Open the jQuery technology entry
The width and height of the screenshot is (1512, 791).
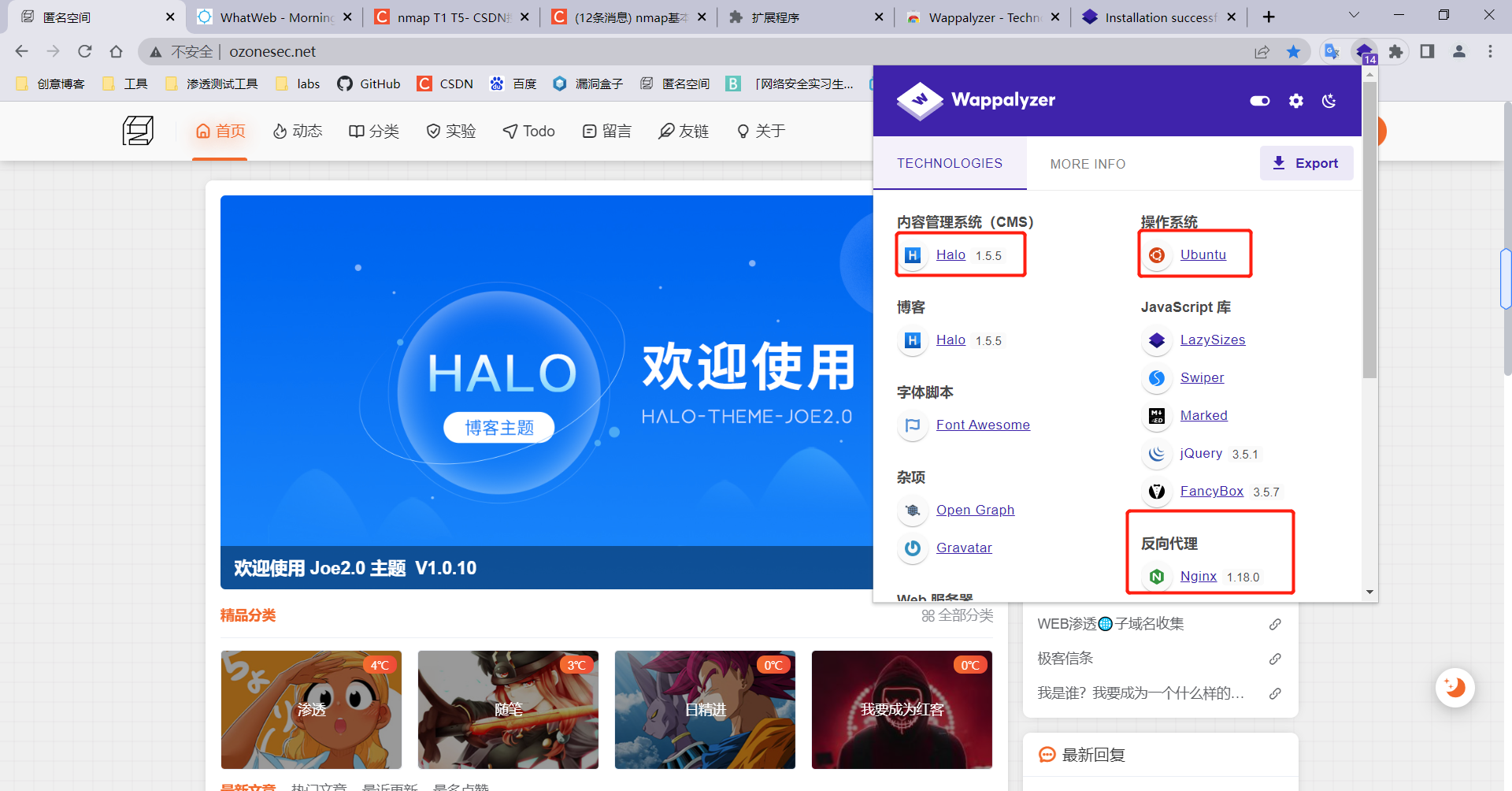(x=1201, y=453)
